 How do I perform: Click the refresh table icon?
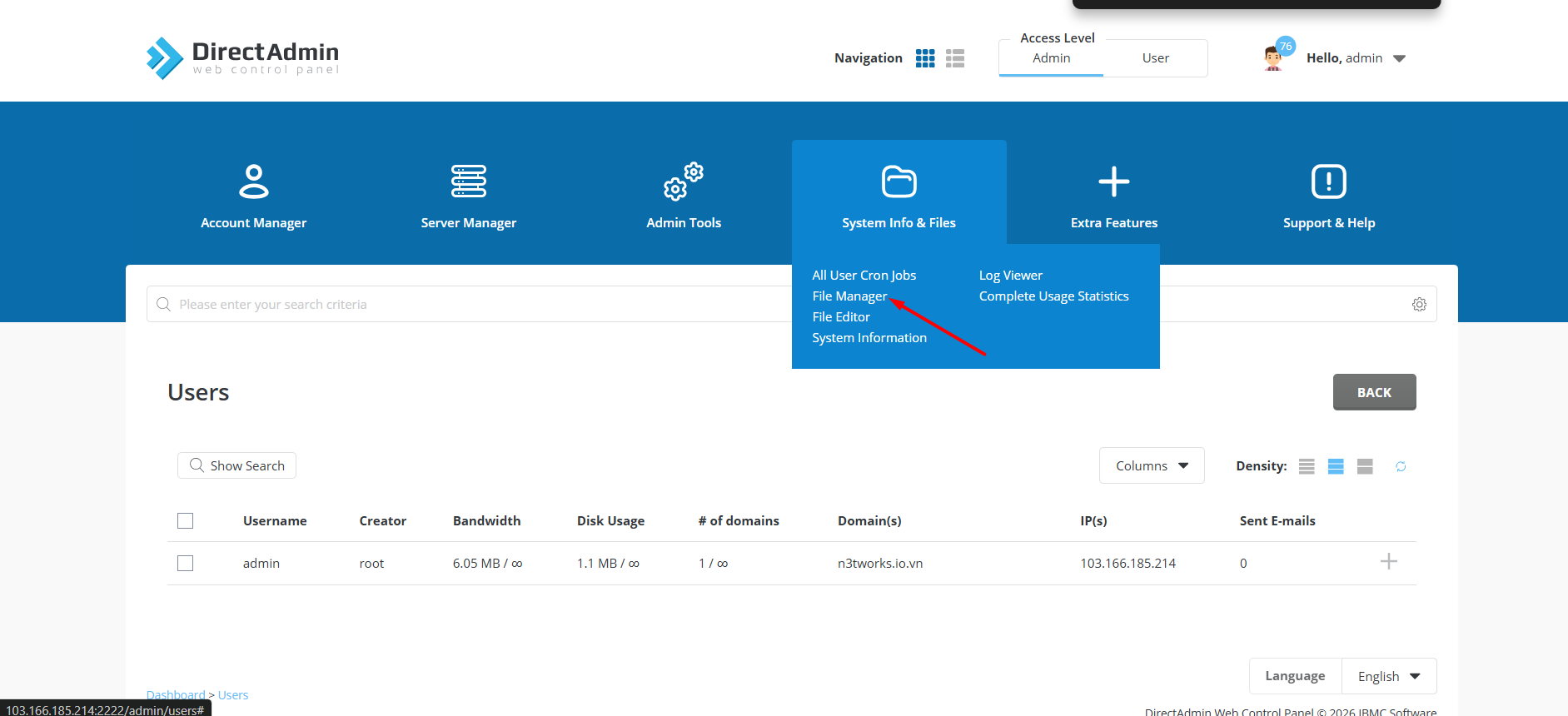(1401, 466)
